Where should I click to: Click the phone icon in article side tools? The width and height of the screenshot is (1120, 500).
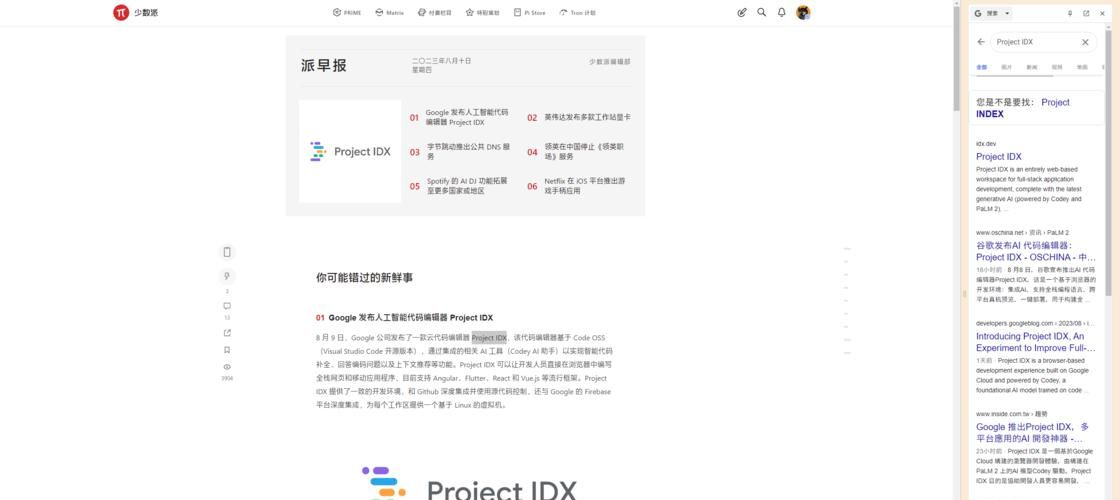pyautogui.click(x=227, y=251)
